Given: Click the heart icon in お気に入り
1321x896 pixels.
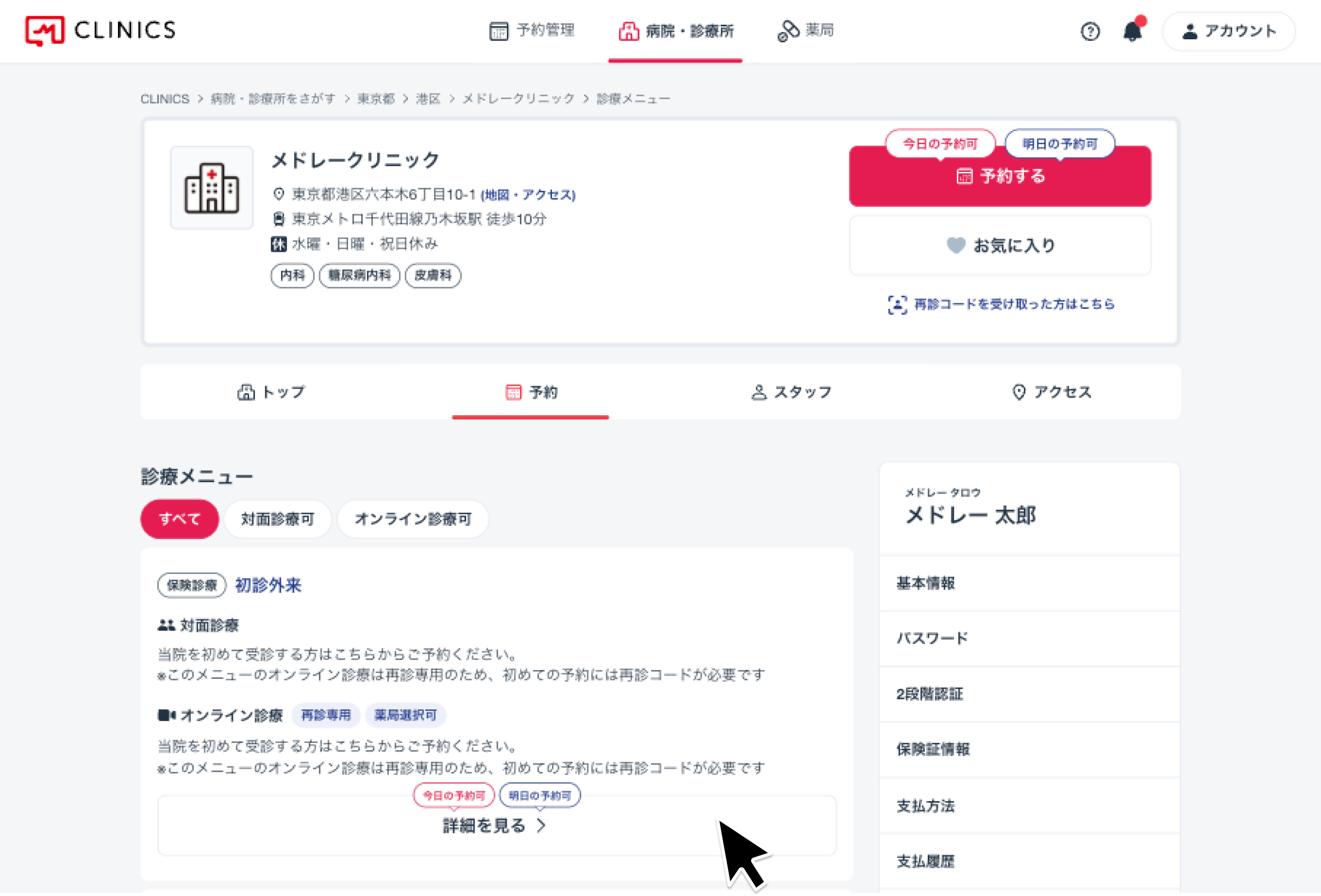Looking at the screenshot, I should point(956,245).
